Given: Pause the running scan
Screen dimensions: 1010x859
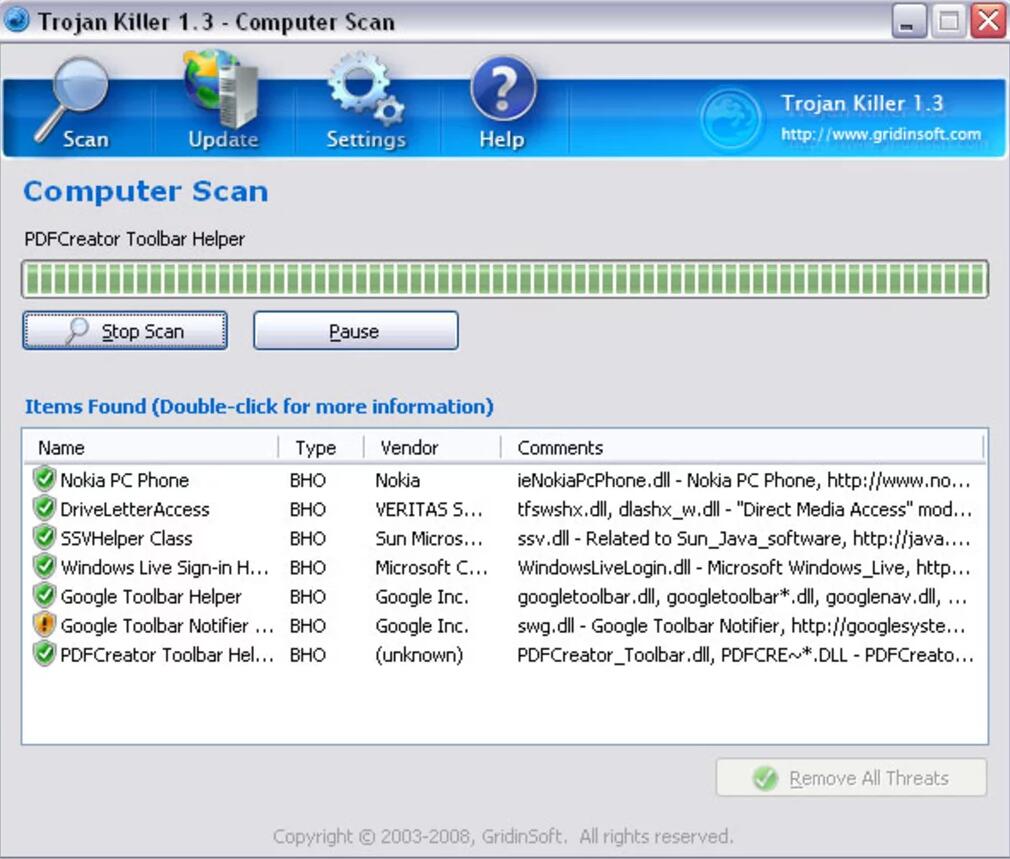Looking at the screenshot, I should [355, 331].
